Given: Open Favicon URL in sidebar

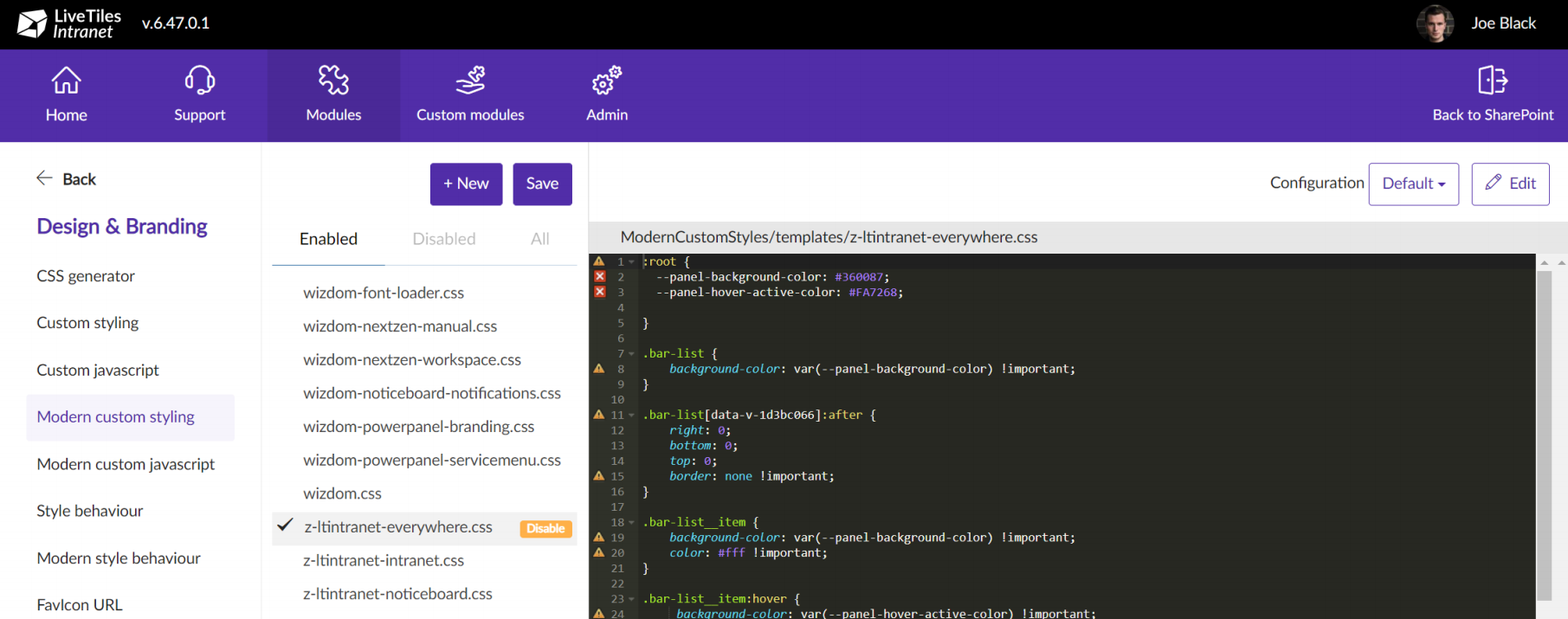Looking at the screenshot, I should coord(80,605).
